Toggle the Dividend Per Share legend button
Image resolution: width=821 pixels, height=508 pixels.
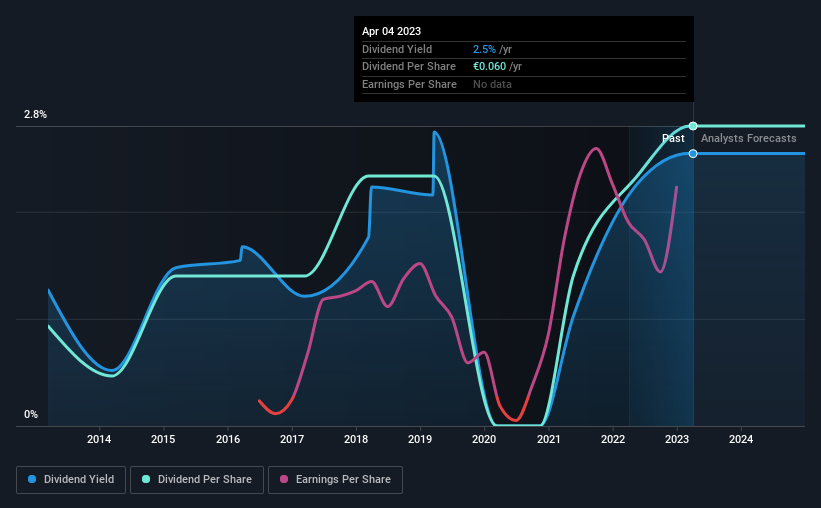[197, 480]
